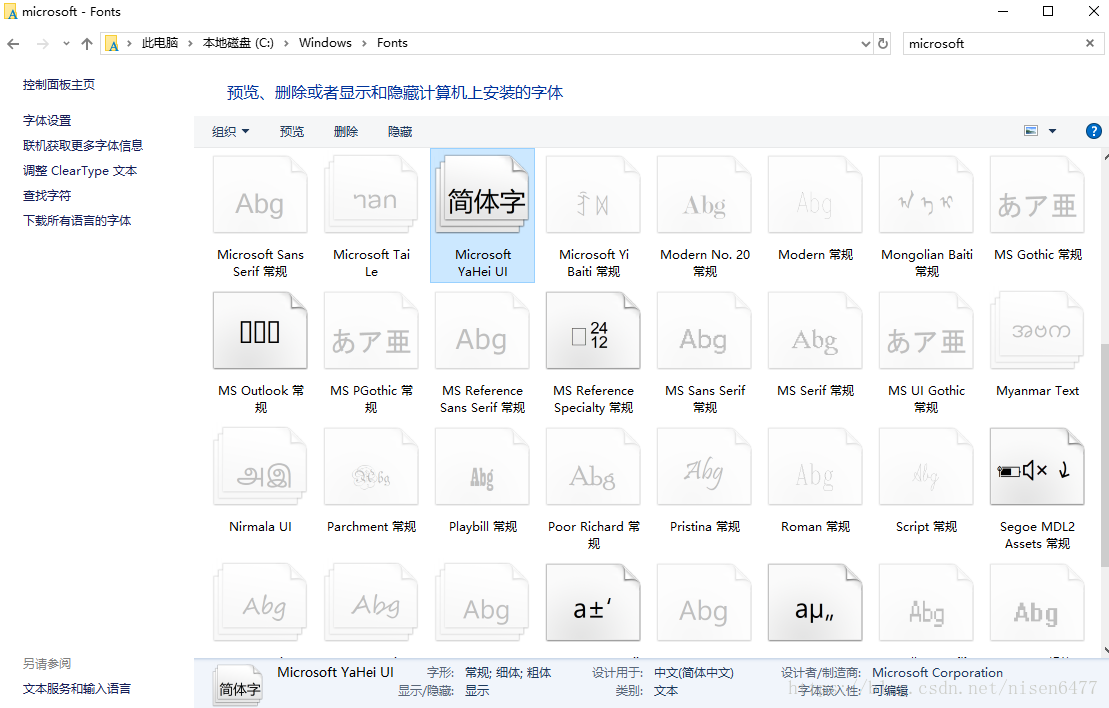1109x708 pixels.
Task: Select the Script font icon
Action: point(927,467)
